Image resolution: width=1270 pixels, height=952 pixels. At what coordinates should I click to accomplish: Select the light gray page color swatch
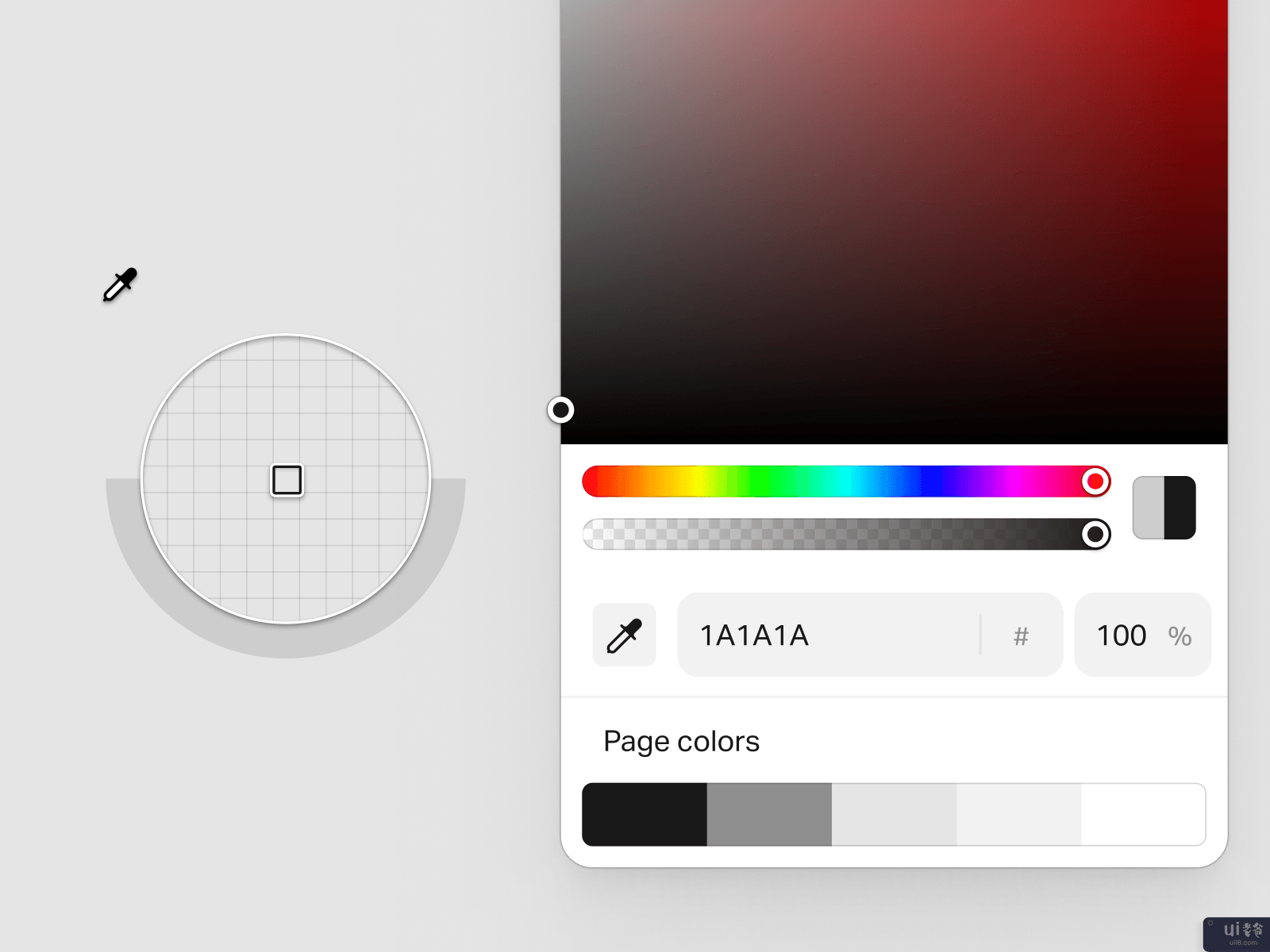tap(894, 815)
